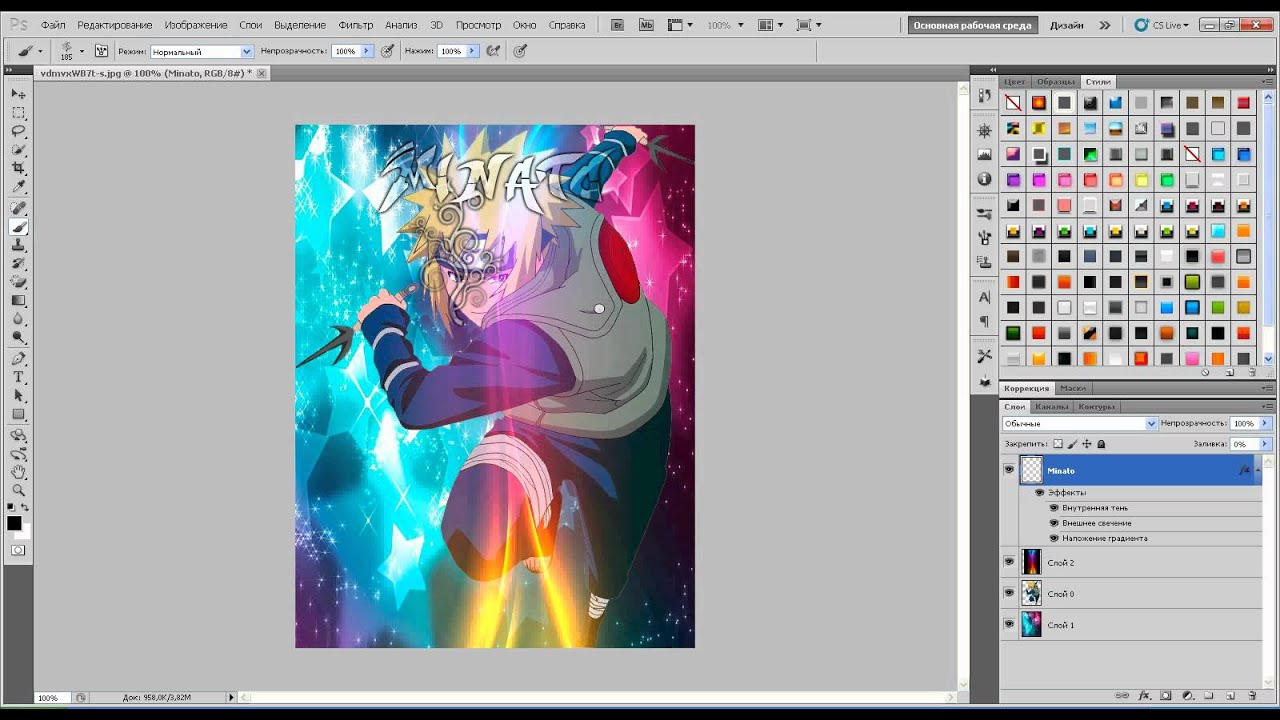Toggle the Наложение градиента effect visibility

click(x=1054, y=538)
